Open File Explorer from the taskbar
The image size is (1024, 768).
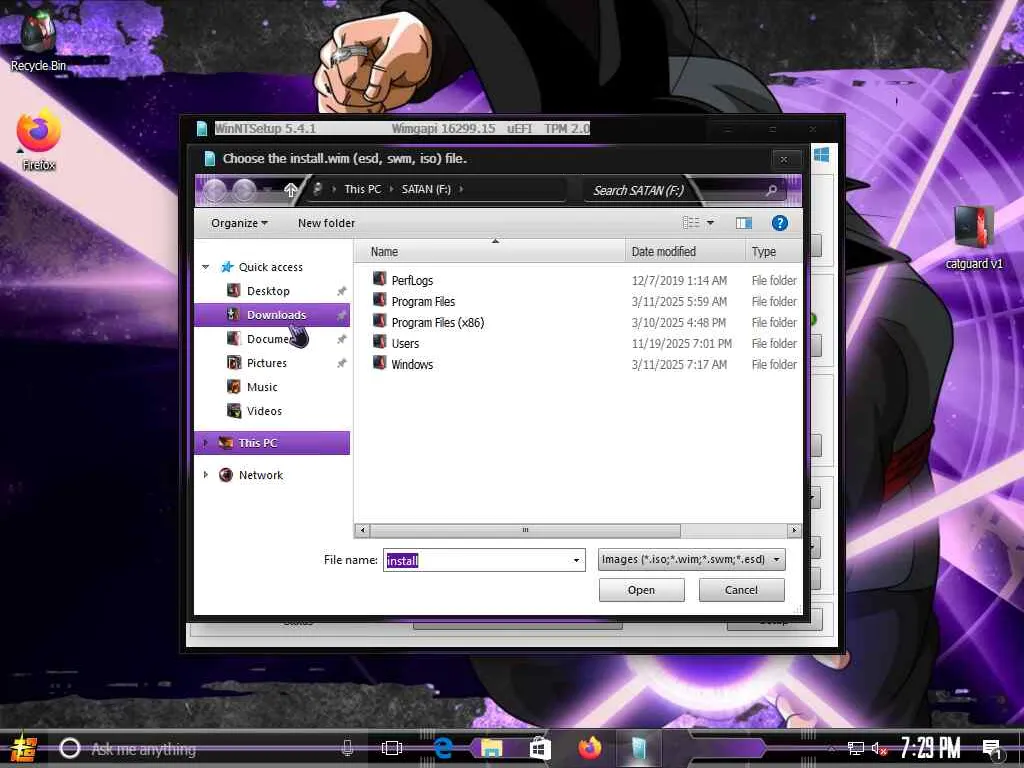click(x=491, y=748)
